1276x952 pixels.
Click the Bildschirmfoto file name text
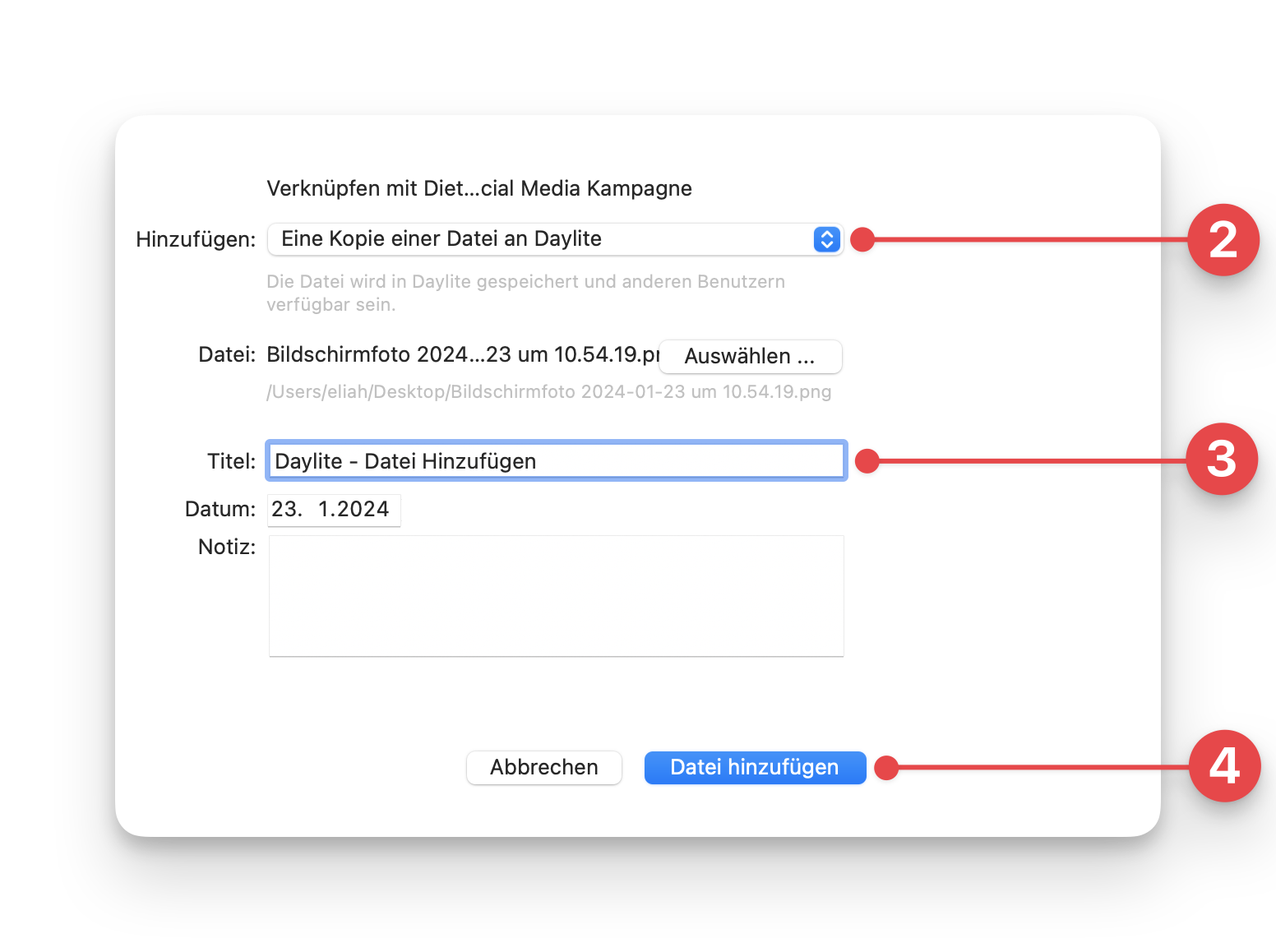pyautogui.click(x=463, y=355)
